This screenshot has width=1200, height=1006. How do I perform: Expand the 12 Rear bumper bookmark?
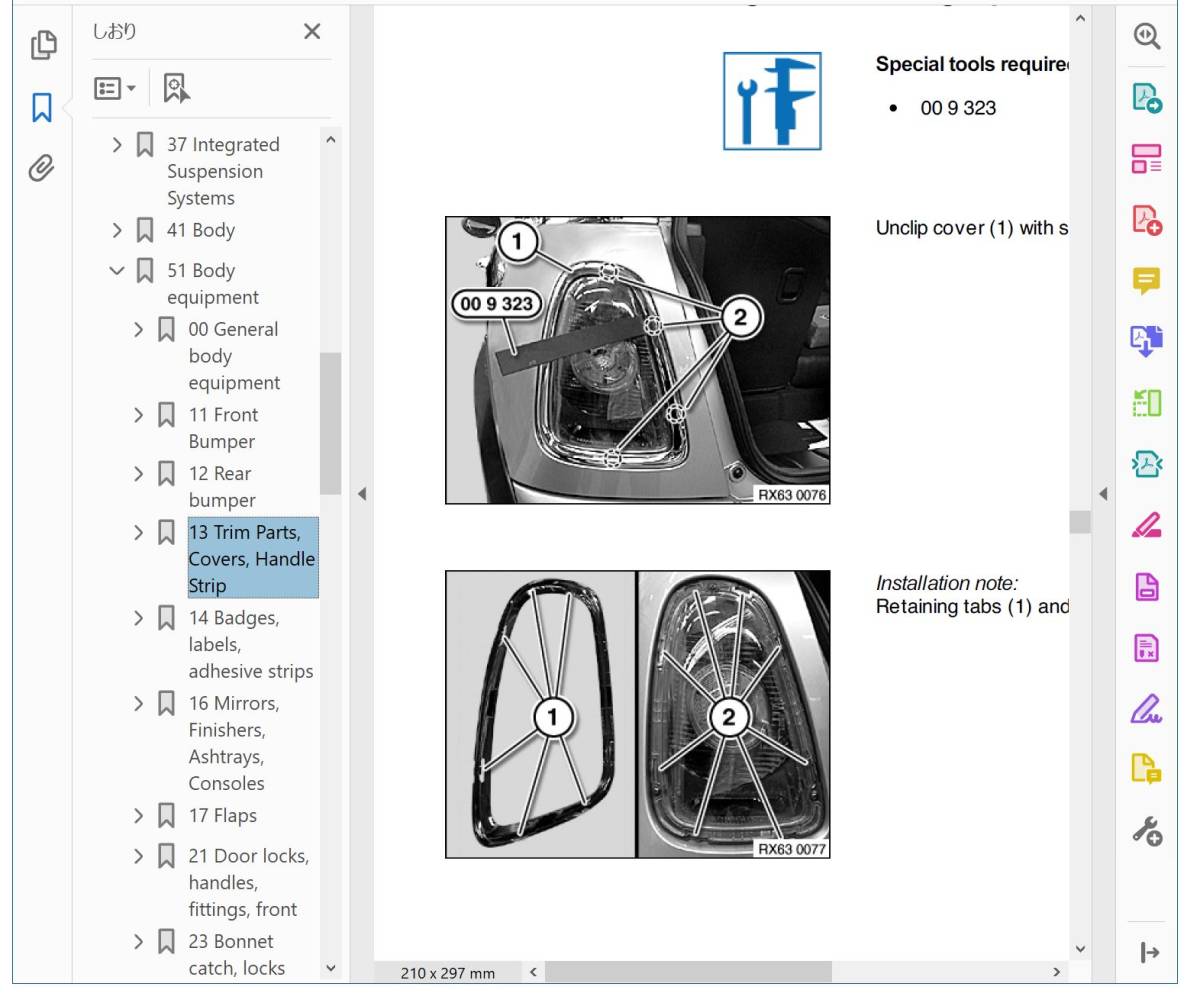[139, 473]
